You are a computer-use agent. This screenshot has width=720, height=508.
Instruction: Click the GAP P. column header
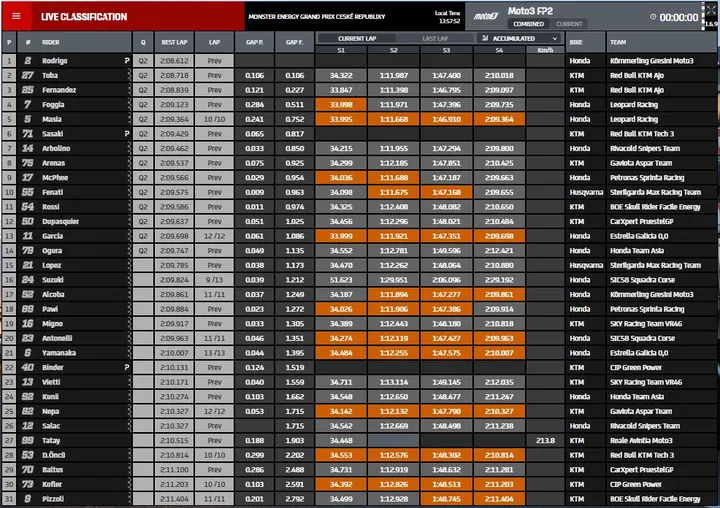(x=254, y=42)
